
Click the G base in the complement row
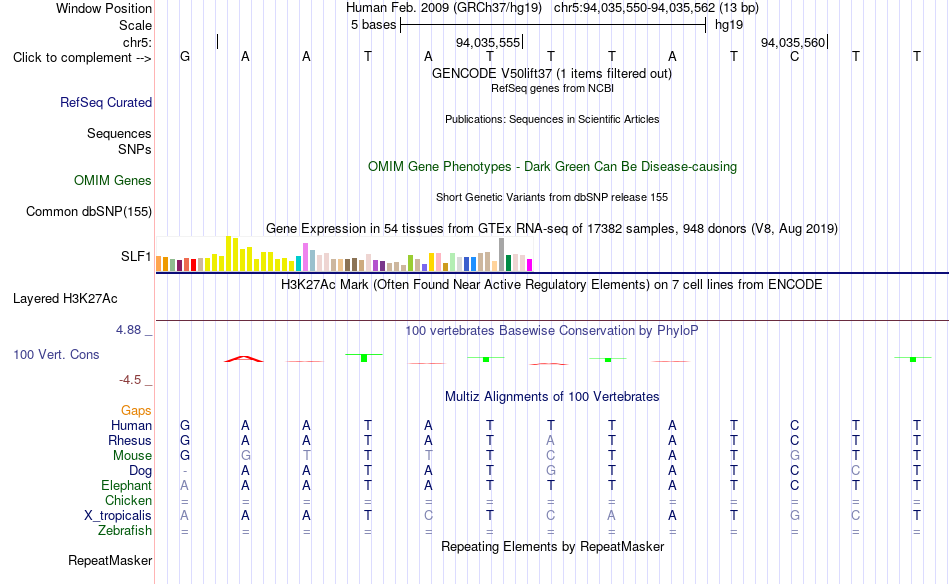185,56
